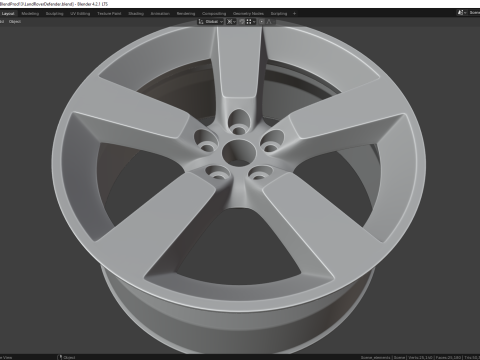Switch to the Compositing workspace tab
The height and width of the screenshot is (360, 480).
click(x=214, y=14)
